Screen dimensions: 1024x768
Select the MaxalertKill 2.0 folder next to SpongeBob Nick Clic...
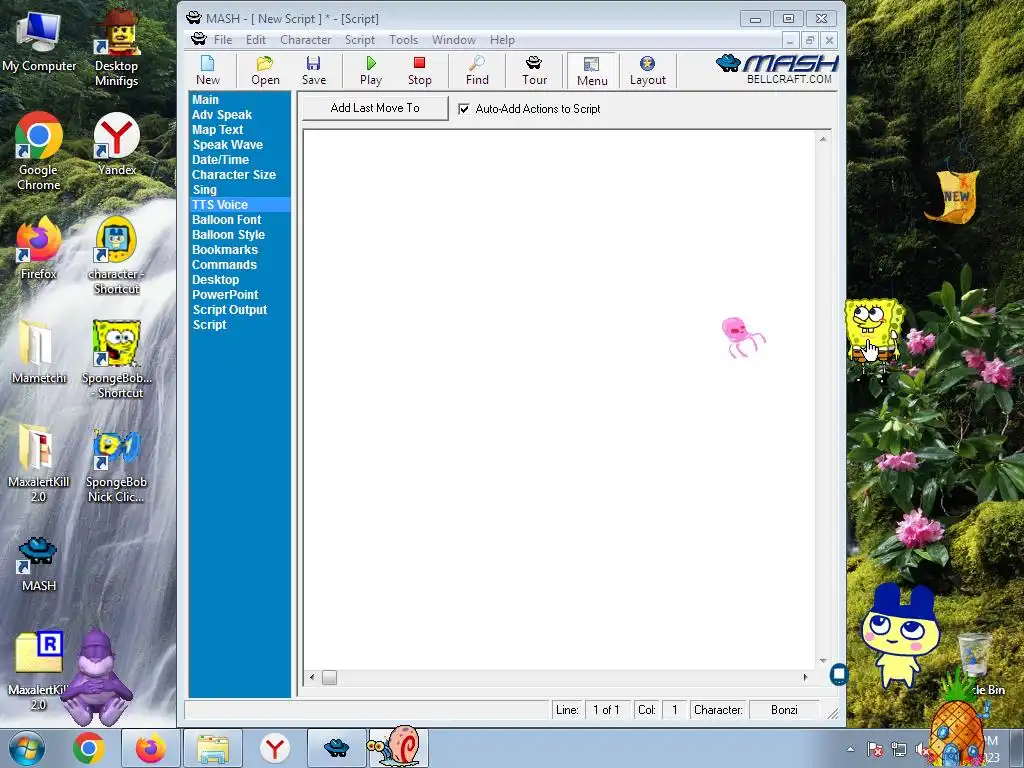pyautogui.click(x=38, y=464)
